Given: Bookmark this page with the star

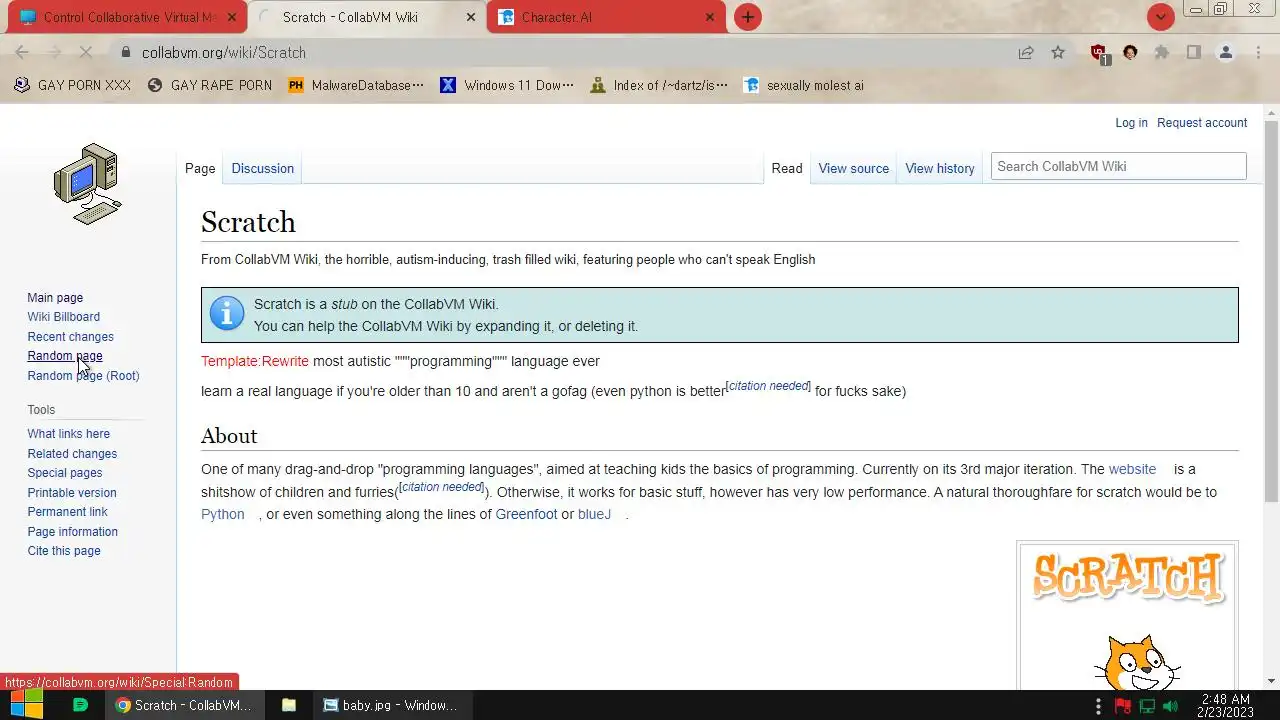Looking at the screenshot, I should pyautogui.click(x=1058, y=52).
